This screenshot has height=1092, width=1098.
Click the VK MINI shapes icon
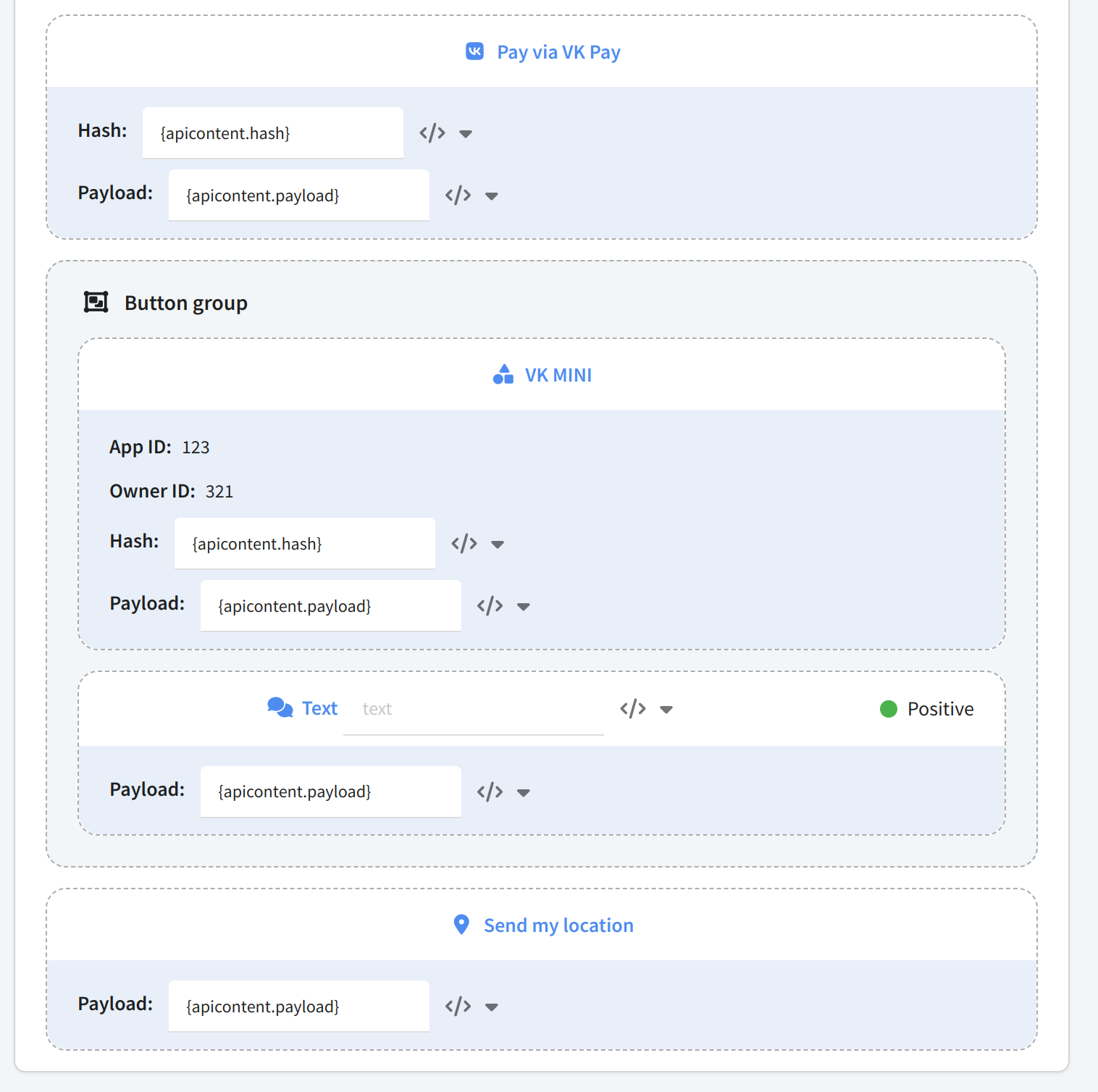(503, 374)
